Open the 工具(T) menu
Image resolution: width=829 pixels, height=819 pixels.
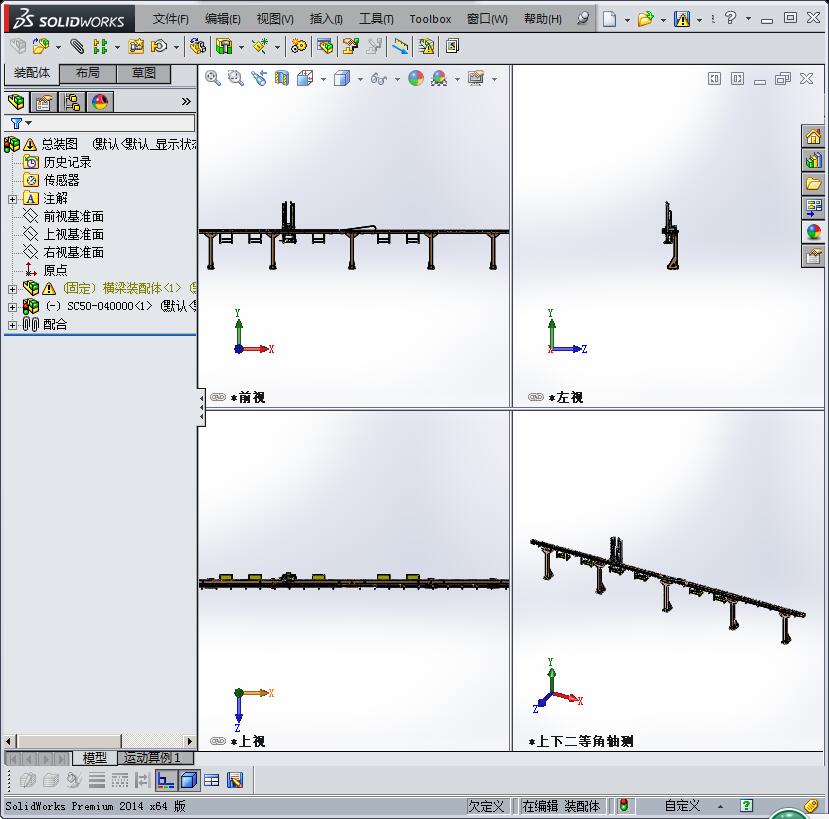(x=376, y=19)
